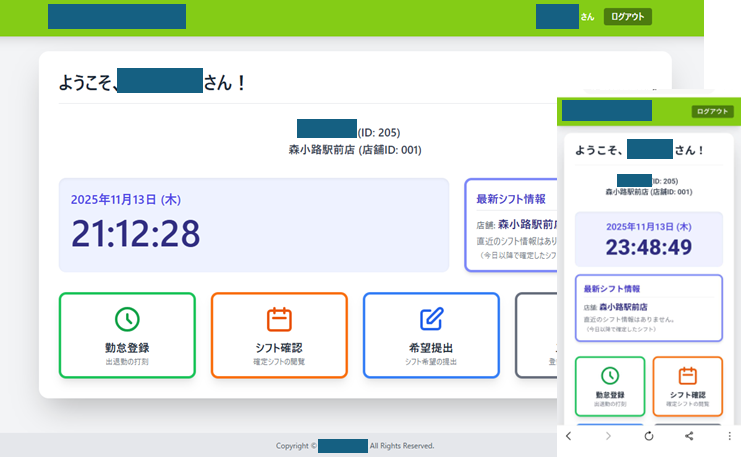Reload the page using mobile browser refresh icon
This screenshot has height=458, width=741.
[649, 436]
